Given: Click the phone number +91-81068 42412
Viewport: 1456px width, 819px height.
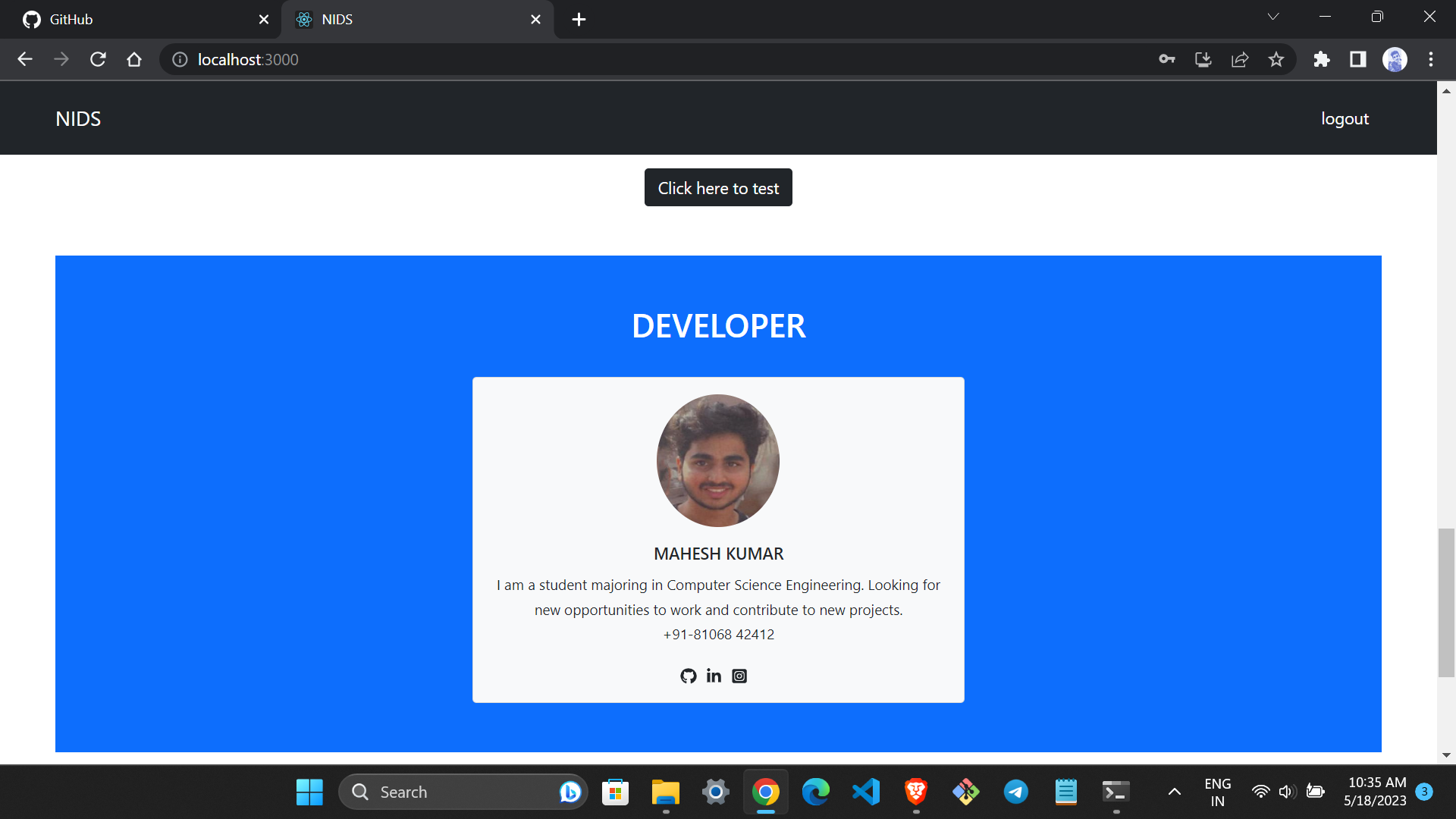Looking at the screenshot, I should [x=718, y=634].
